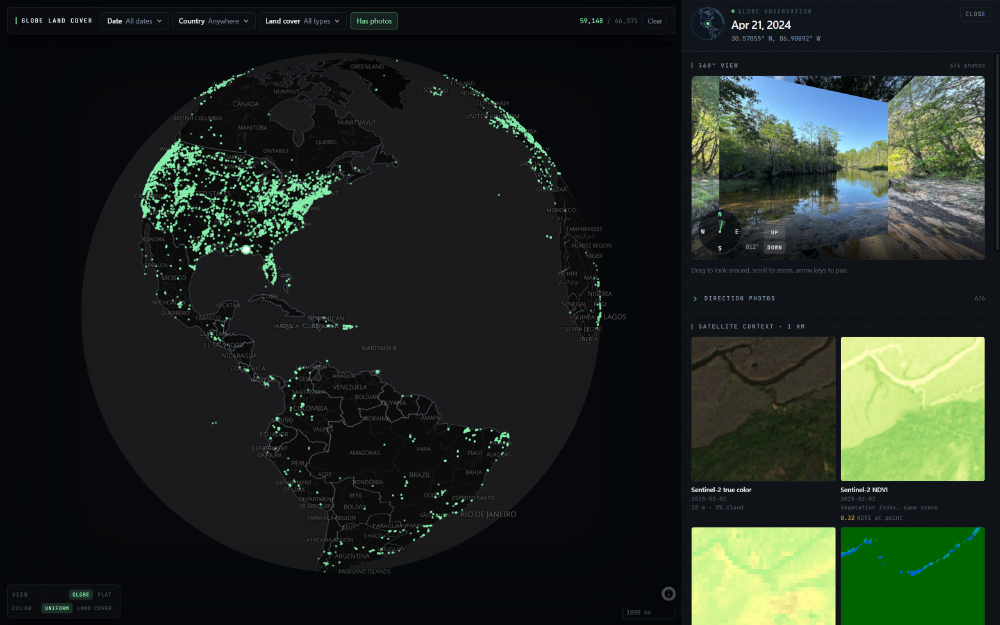The height and width of the screenshot is (625, 1000).
Task: Open the Country filter dropdown
Action: tap(214, 21)
